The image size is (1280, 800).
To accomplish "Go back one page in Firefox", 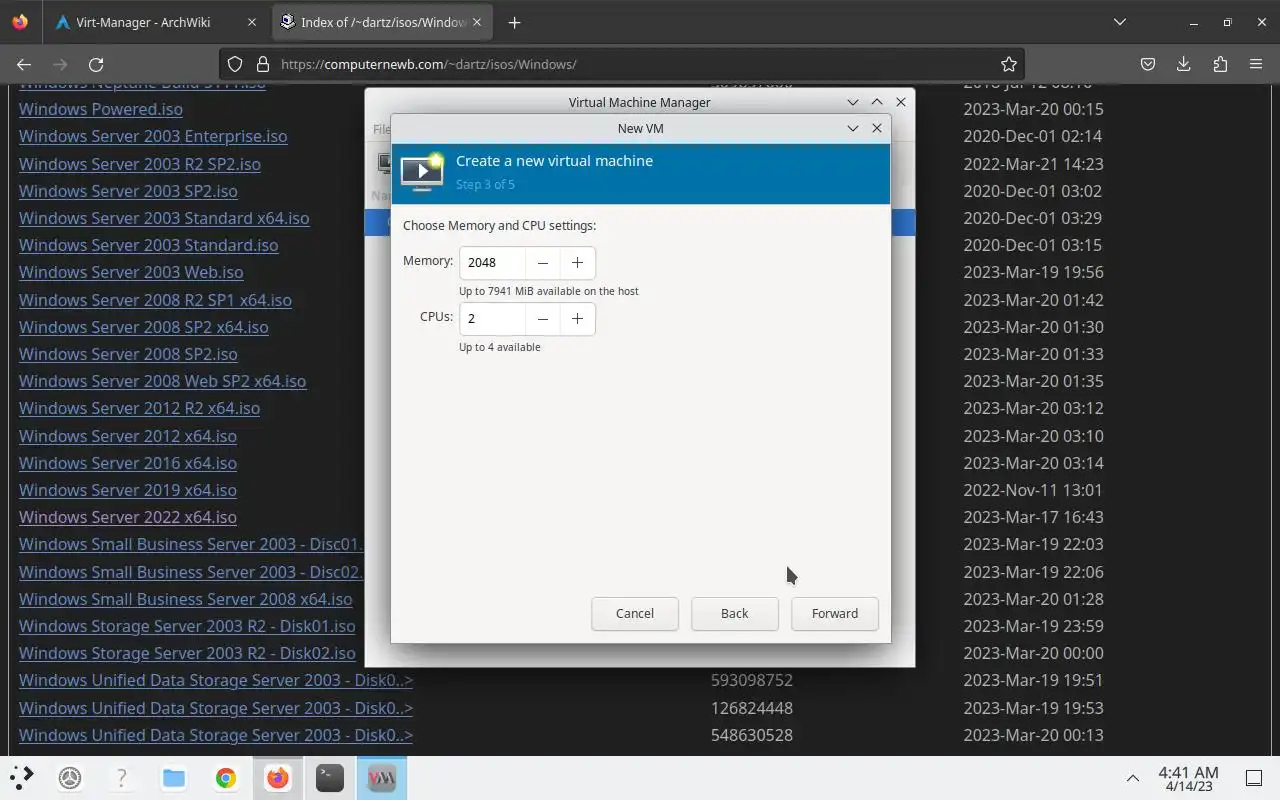I will pyautogui.click(x=24, y=64).
